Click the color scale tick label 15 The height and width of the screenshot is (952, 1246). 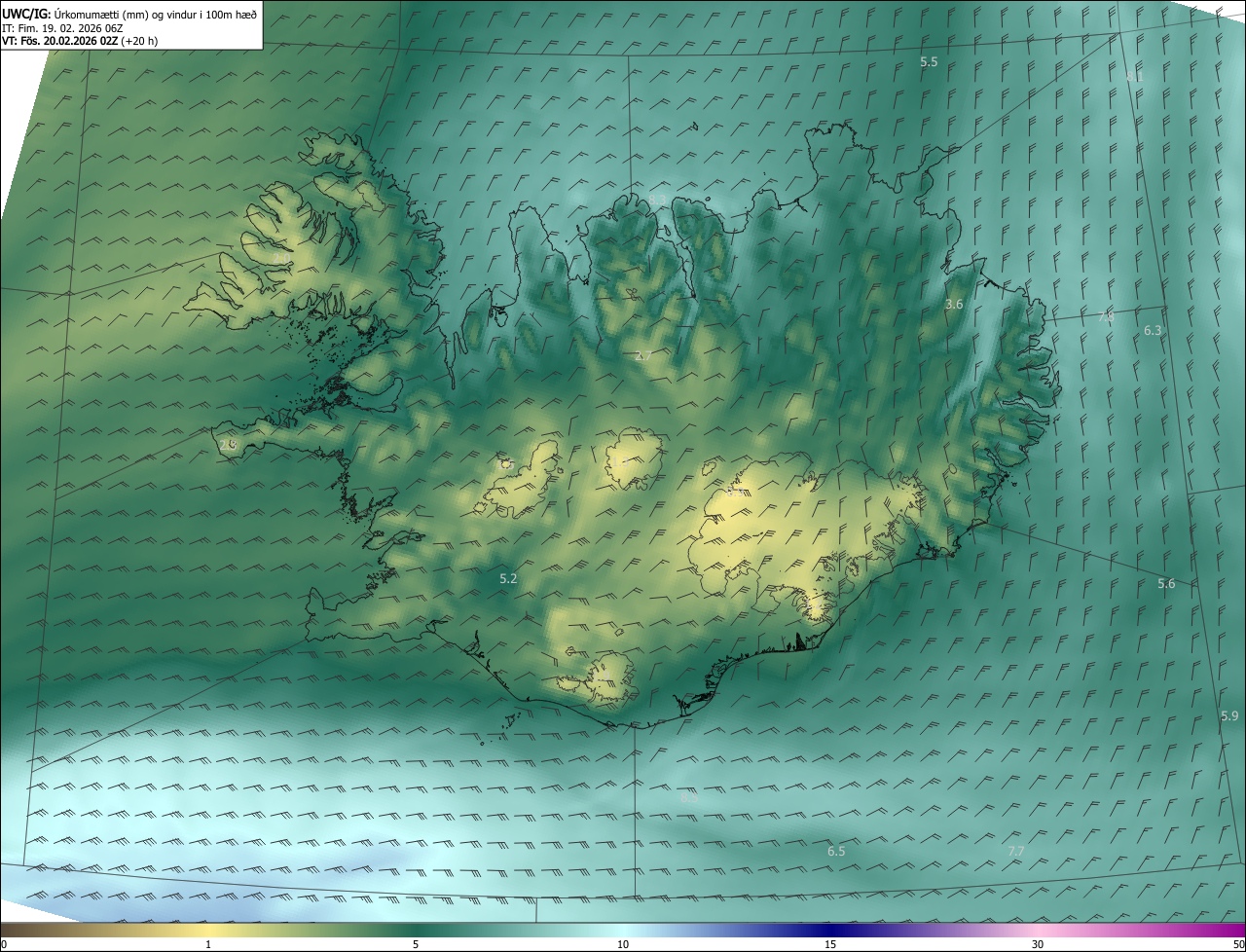(x=830, y=944)
